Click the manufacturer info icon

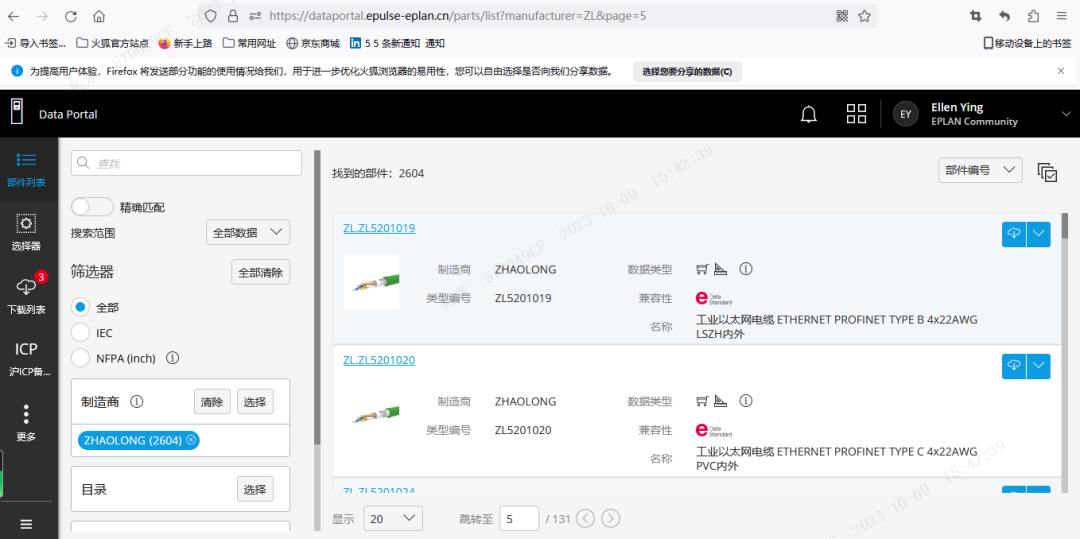137,402
